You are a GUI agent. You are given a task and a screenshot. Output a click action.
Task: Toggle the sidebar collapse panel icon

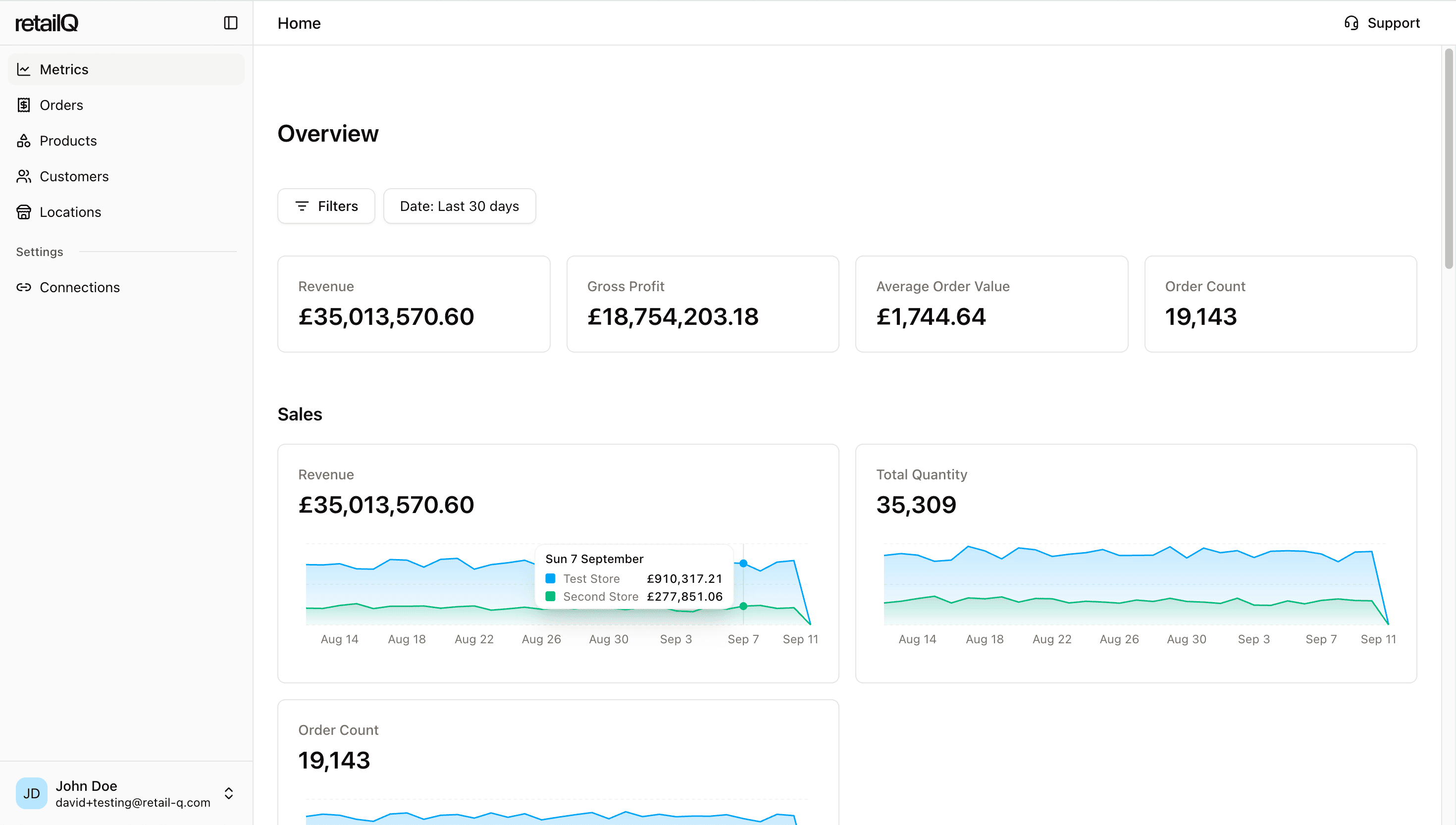tap(230, 23)
